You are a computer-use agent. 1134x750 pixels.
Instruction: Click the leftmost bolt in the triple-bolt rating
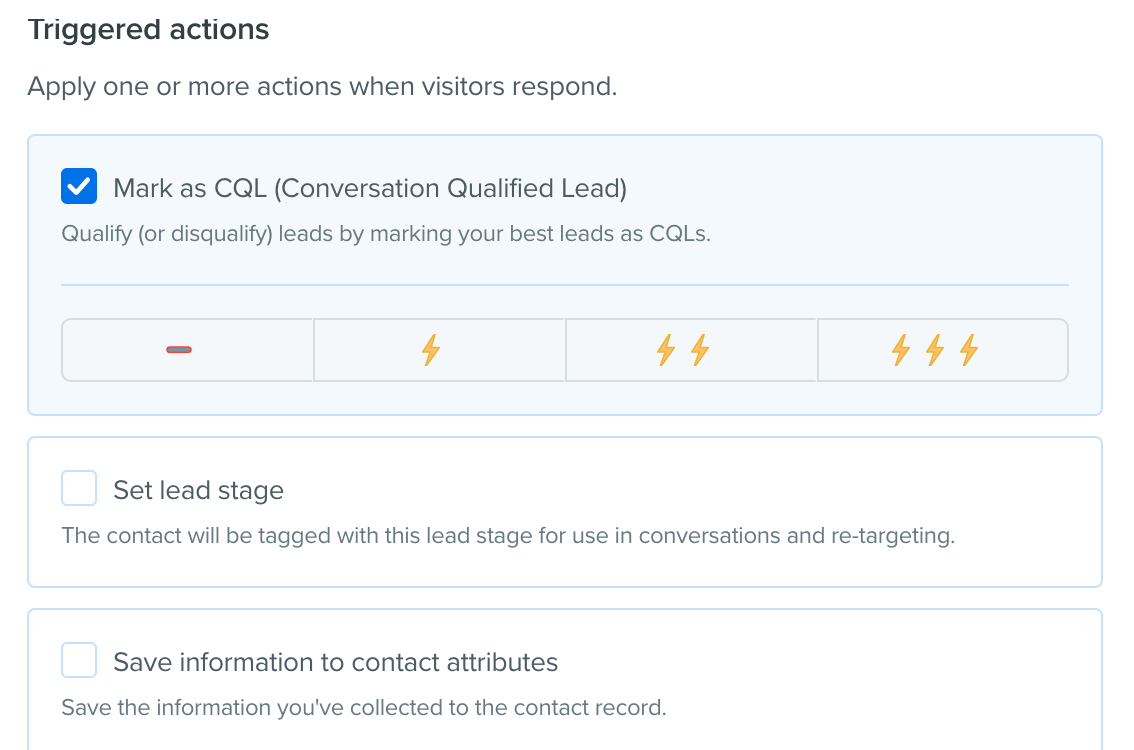[900, 350]
